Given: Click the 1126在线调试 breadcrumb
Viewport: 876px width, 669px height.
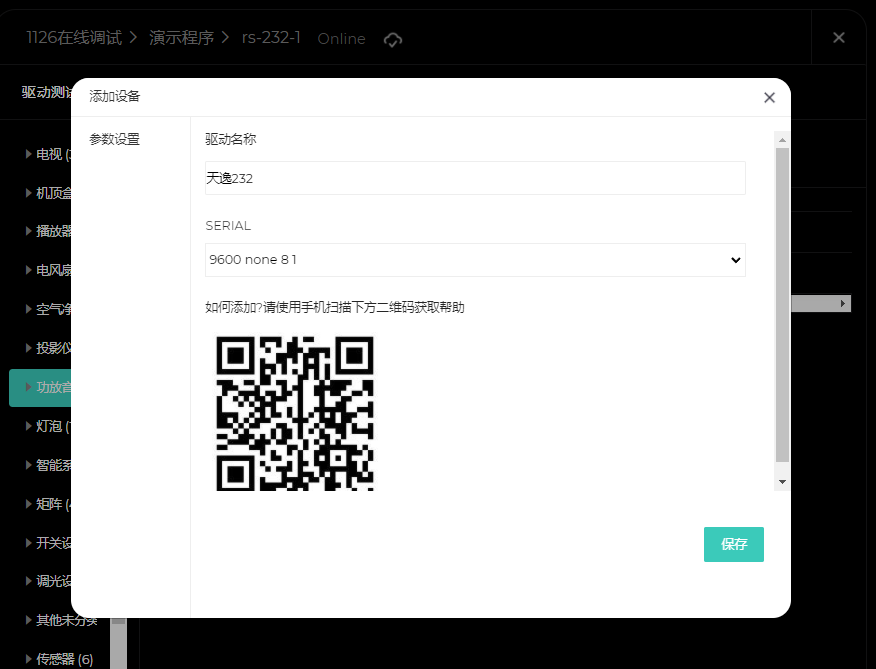Looking at the screenshot, I should click(74, 37).
